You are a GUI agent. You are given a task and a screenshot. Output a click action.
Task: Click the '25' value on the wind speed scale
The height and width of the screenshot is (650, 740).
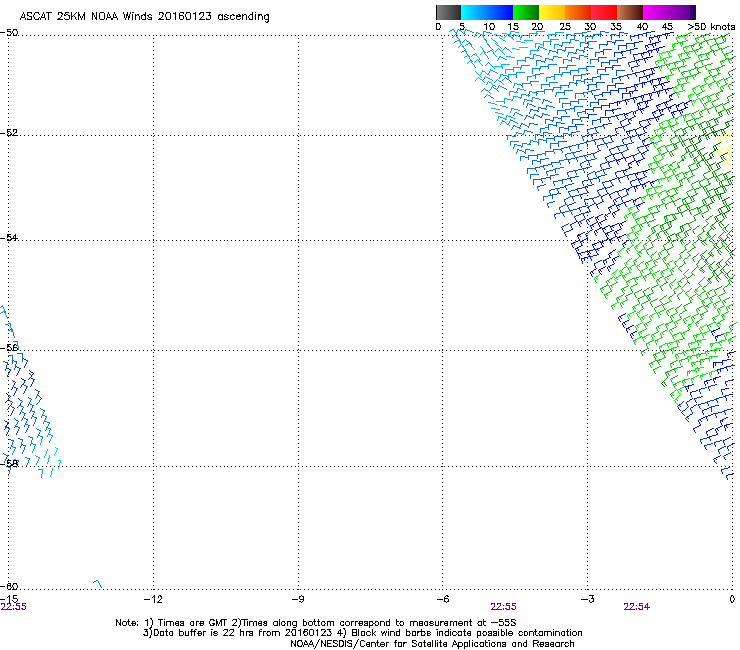(x=565, y=27)
